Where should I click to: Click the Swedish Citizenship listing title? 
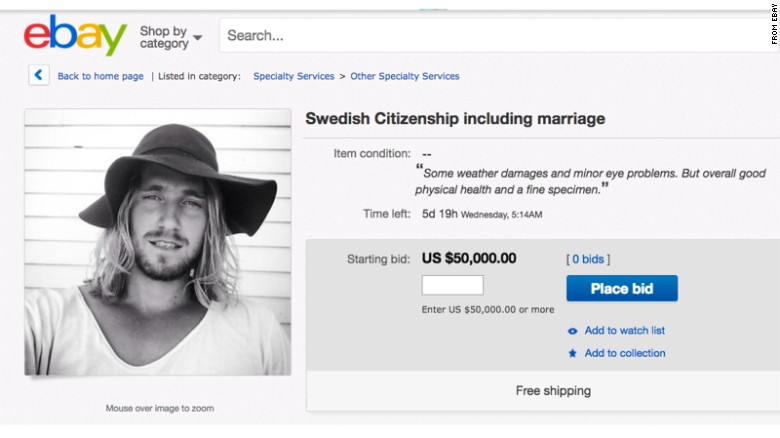454,119
